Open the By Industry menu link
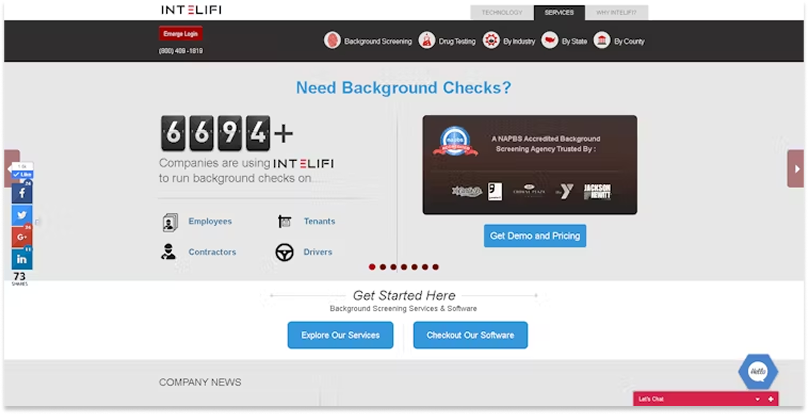808x414 pixels. pos(519,41)
